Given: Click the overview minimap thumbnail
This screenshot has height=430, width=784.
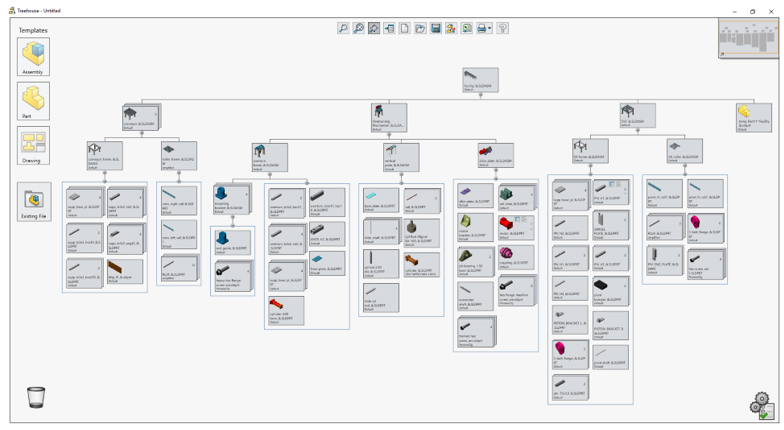Looking at the screenshot, I should pyautogui.click(x=748, y=40).
